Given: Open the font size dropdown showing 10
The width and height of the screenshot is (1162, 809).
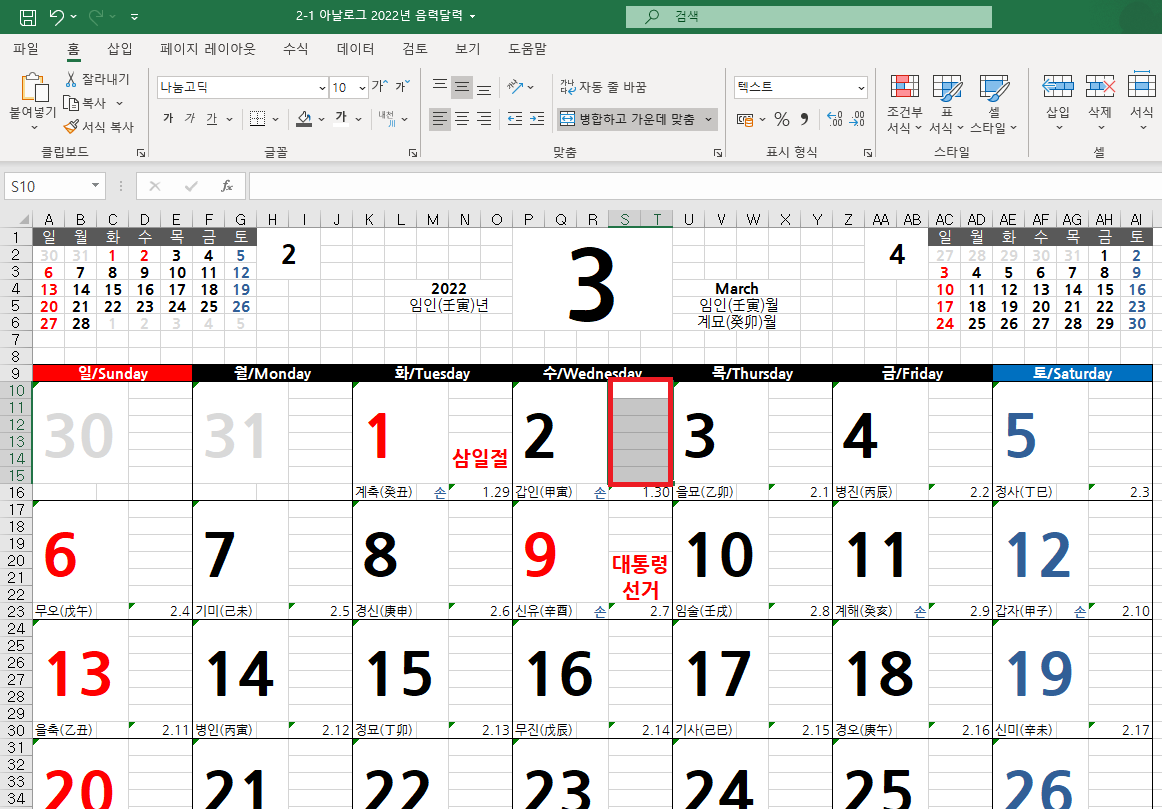Looking at the screenshot, I should tap(362, 87).
